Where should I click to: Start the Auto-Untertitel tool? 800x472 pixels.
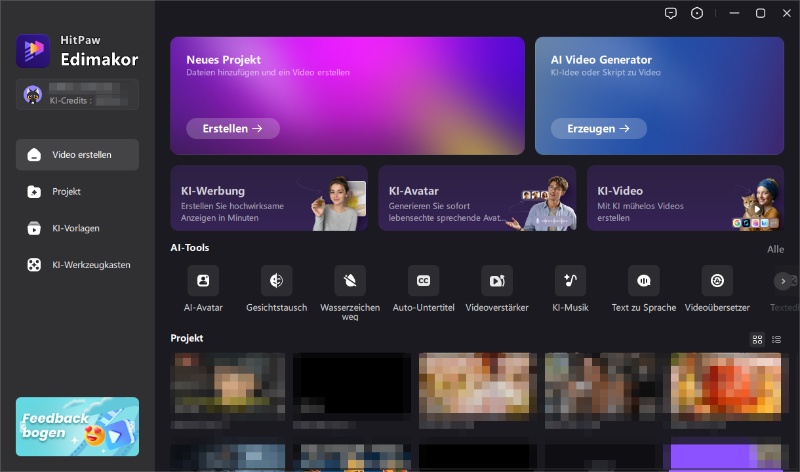click(x=423, y=281)
